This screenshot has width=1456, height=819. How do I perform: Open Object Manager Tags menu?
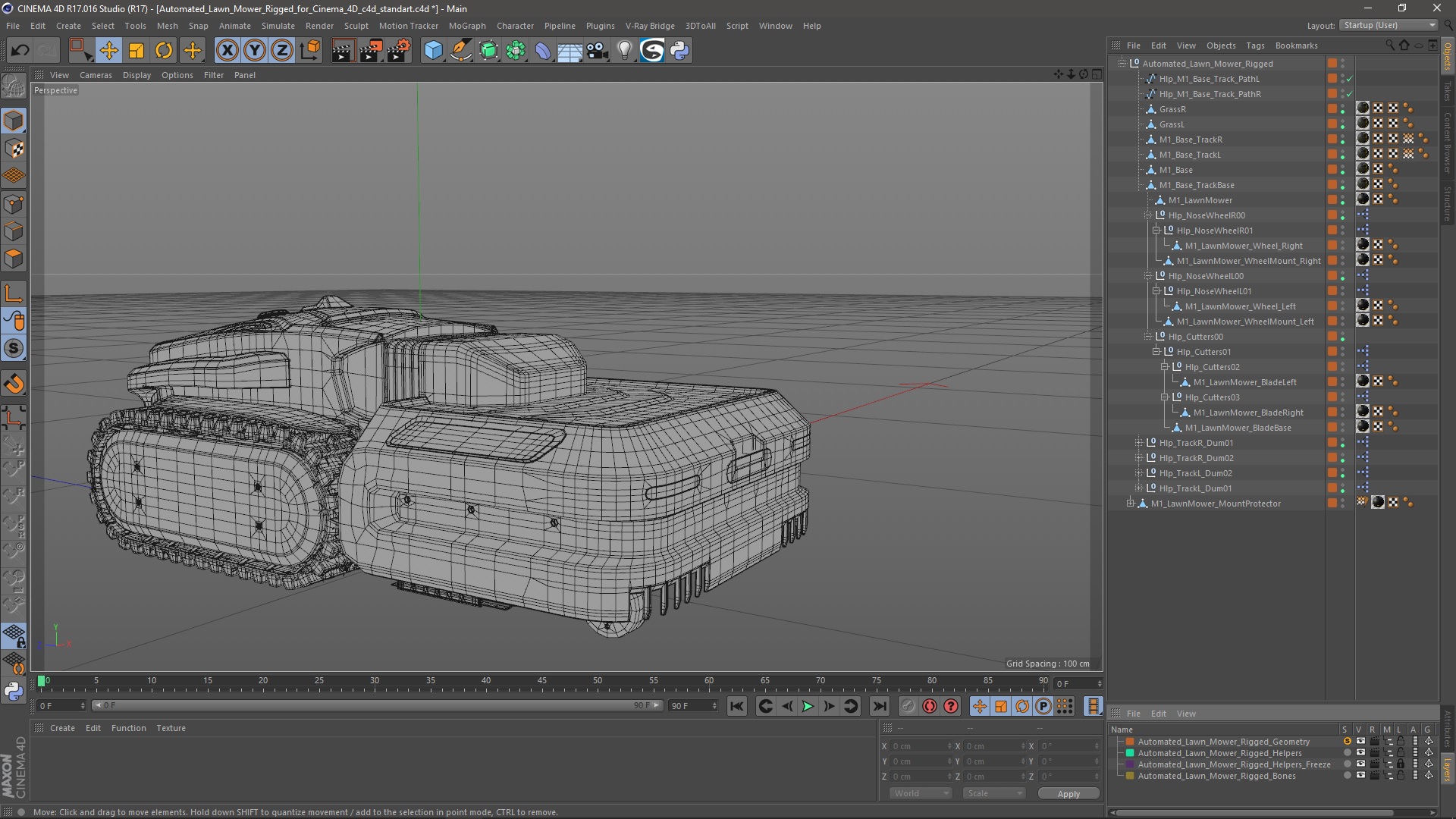(1255, 45)
